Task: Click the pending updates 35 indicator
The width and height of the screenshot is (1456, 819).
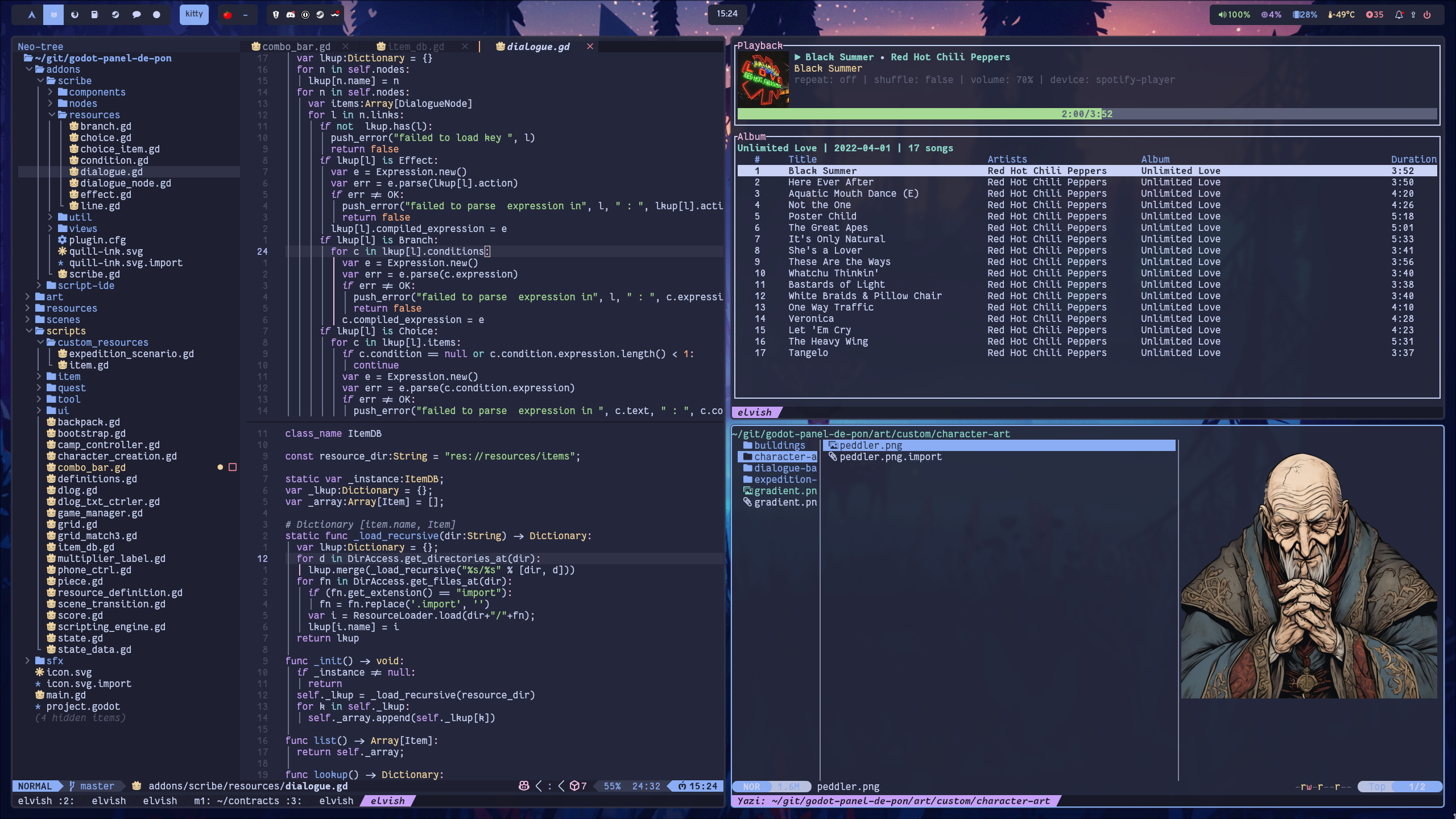Action: pyautogui.click(x=1375, y=15)
